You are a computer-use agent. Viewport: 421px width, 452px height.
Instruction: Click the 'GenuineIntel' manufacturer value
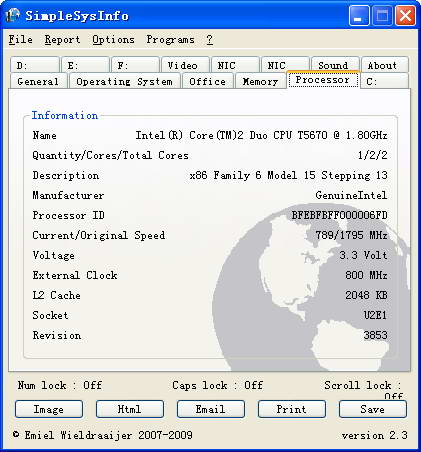coord(351,195)
